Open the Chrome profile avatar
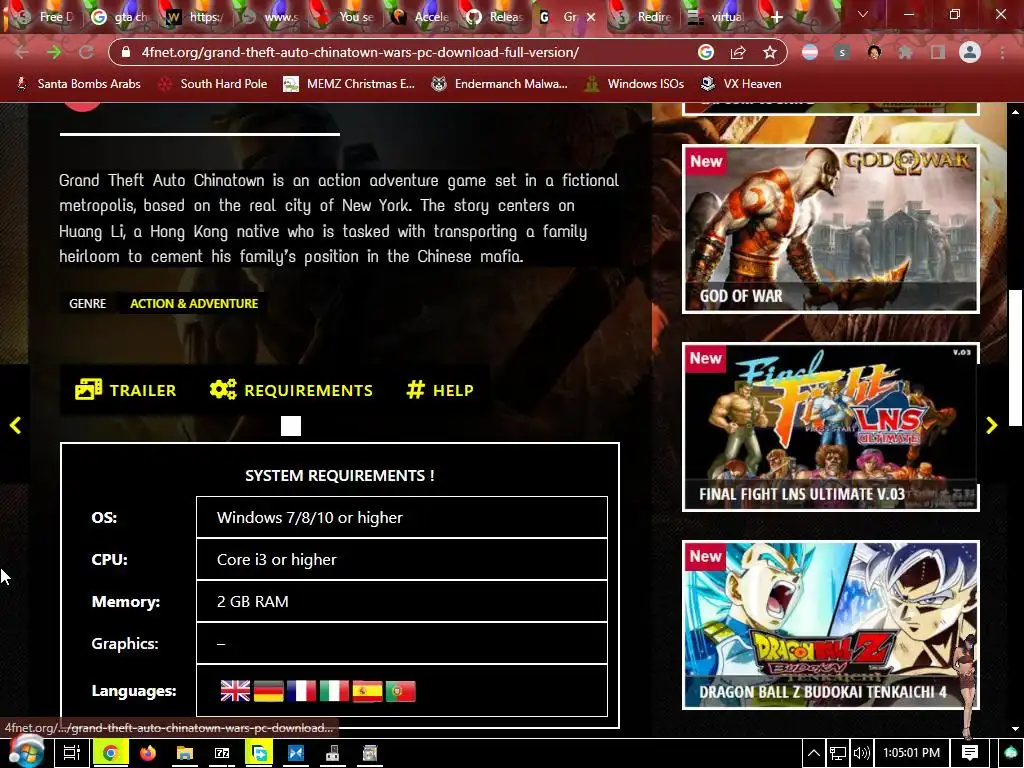The image size is (1024, 768). 970,52
